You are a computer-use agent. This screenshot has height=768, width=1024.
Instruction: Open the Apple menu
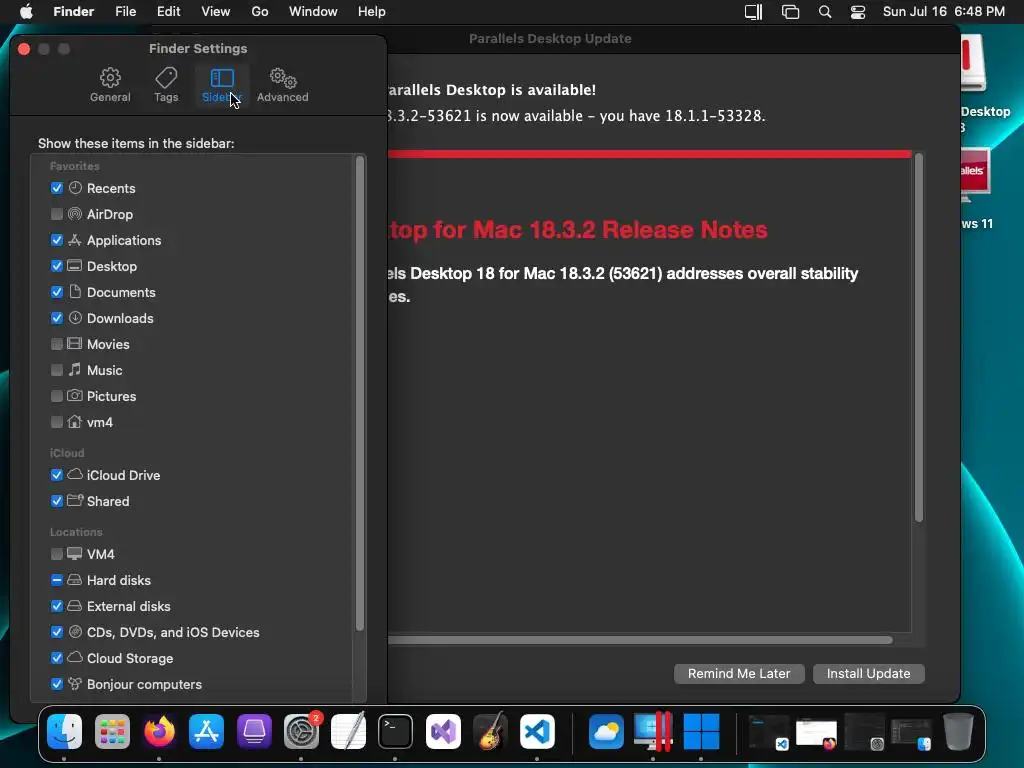click(x=26, y=12)
